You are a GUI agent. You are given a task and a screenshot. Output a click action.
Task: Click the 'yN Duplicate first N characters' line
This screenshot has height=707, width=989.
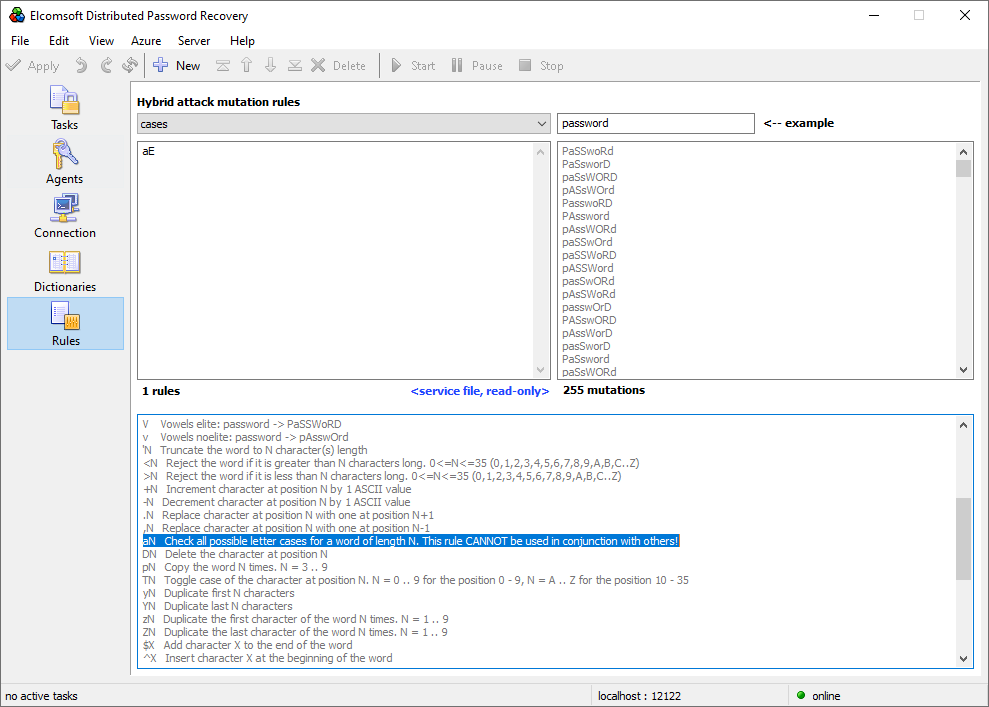[218, 593]
